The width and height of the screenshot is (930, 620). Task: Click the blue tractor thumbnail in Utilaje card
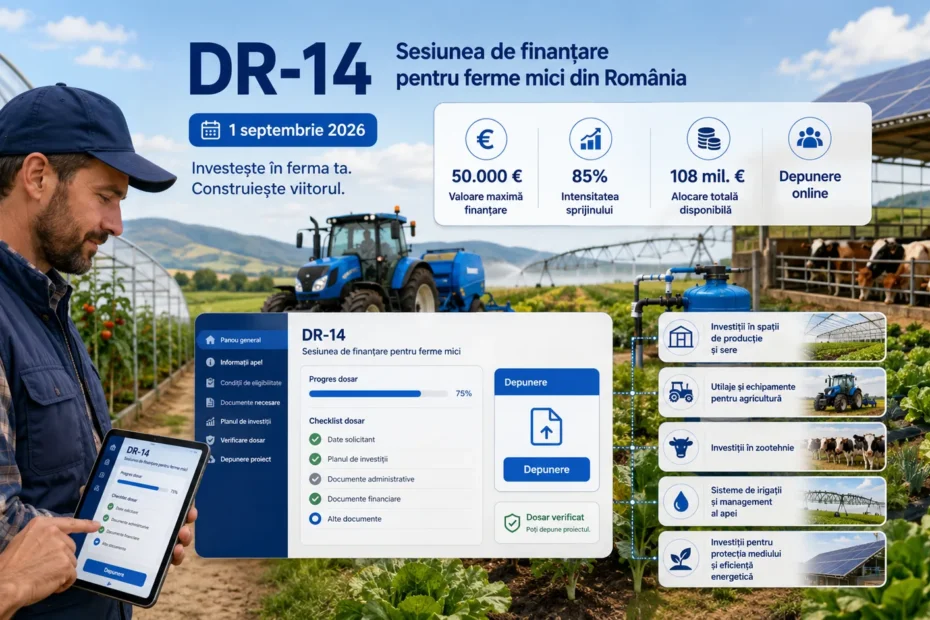844,392
